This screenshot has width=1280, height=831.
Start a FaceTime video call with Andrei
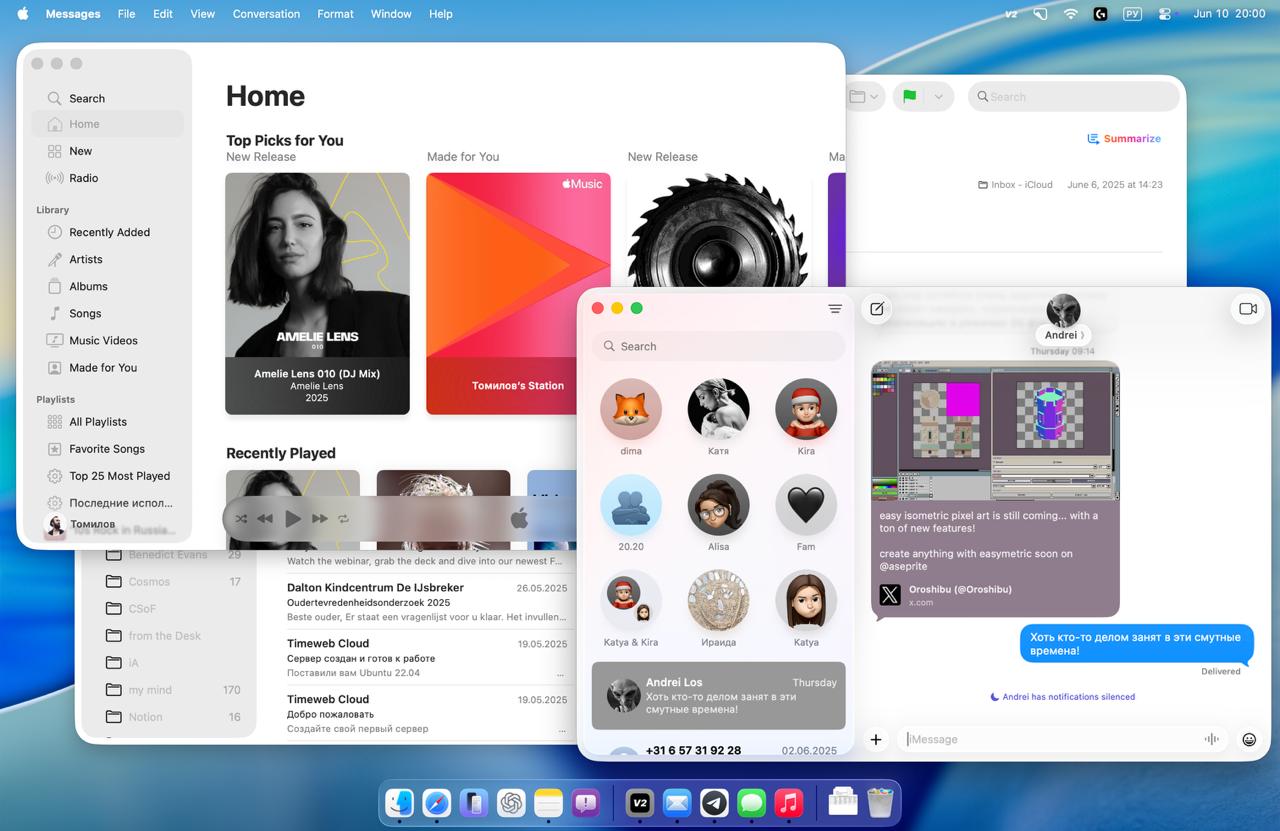pyautogui.click(x=1247, y=309)
